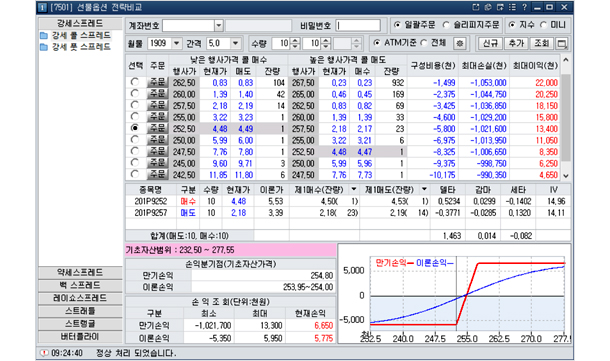Viewport: 610px width, 361px height.
Task: Click the 현재손익 value 6,650
Action: [x=323, y=326]
